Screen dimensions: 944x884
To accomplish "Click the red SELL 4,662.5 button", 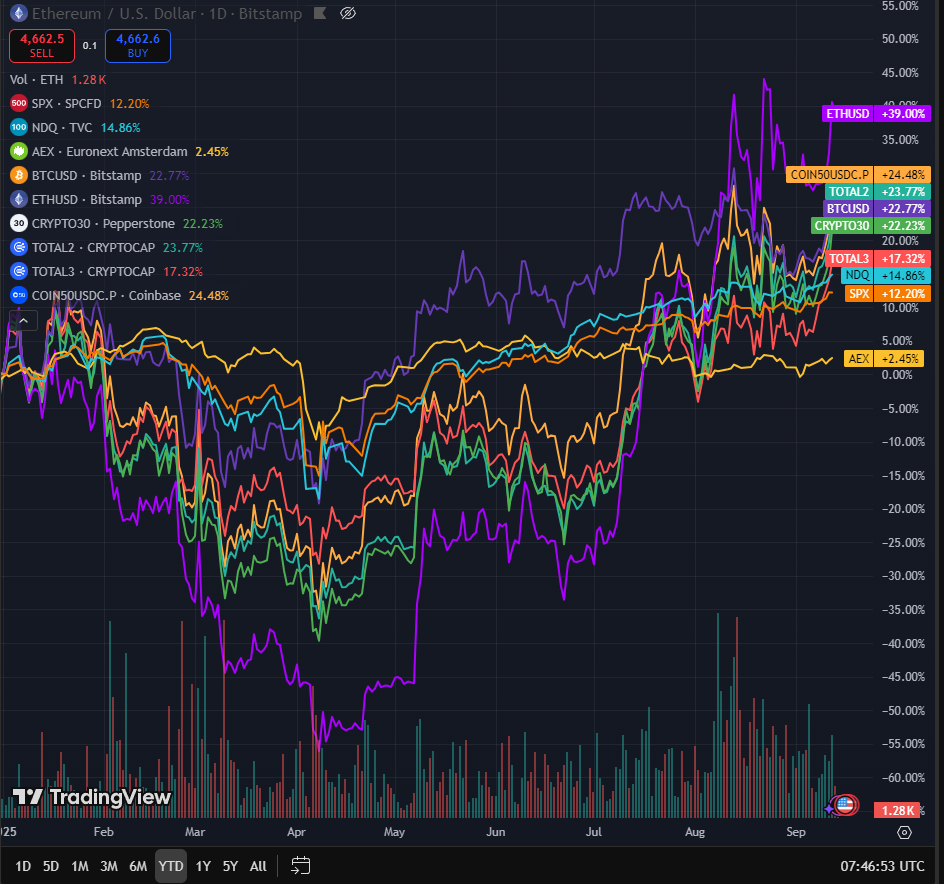I will click(42, 46).
